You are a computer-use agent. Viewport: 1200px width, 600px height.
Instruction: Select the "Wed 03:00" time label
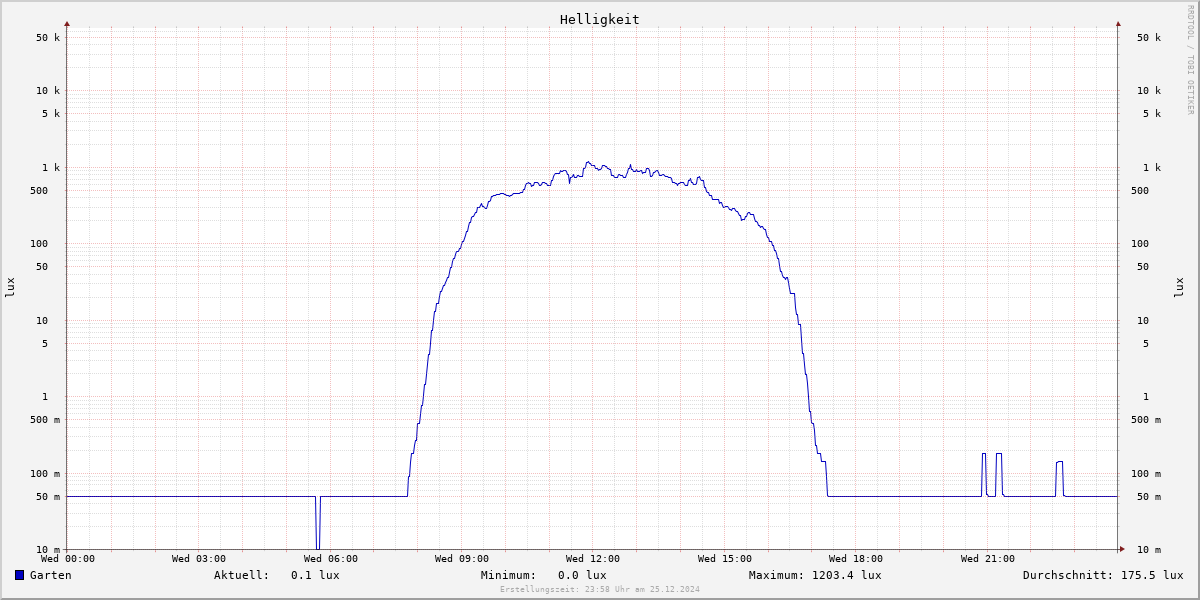[x=199, y=559]
